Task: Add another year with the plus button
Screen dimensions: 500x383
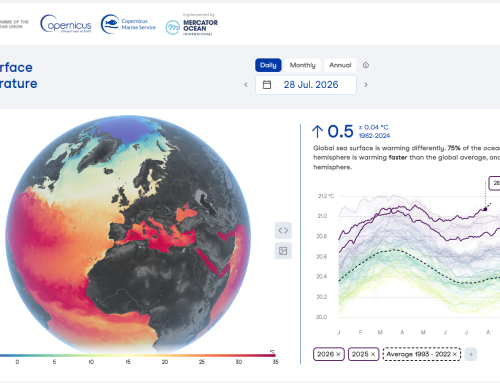Action: 471,354
